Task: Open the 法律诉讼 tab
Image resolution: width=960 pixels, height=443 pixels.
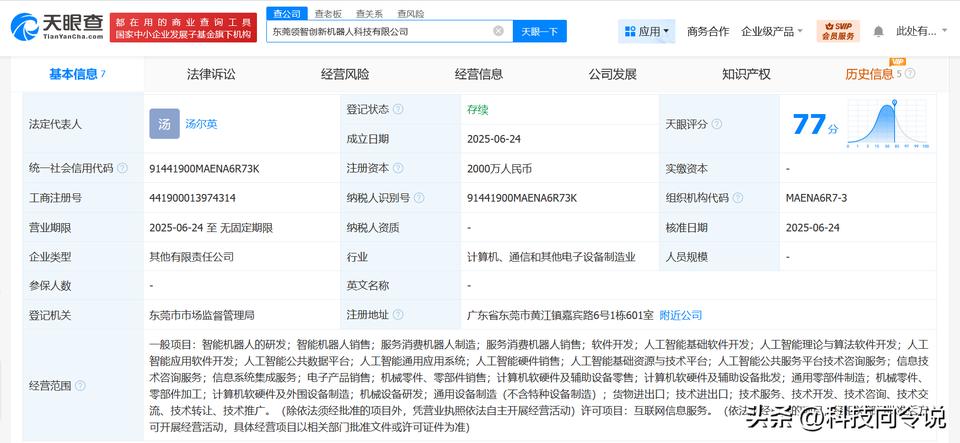Action: (211, 74)
